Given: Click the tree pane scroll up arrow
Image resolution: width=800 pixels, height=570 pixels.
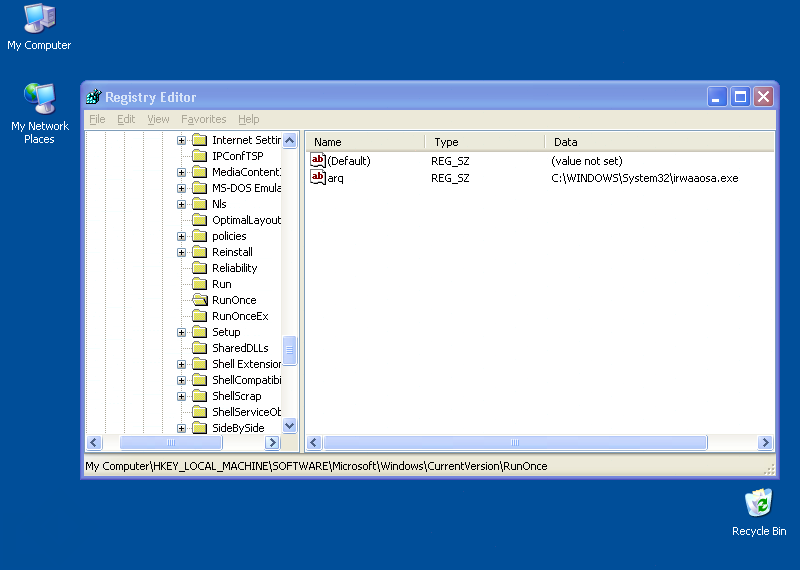Looking at the screenshot, I should 289,140.
